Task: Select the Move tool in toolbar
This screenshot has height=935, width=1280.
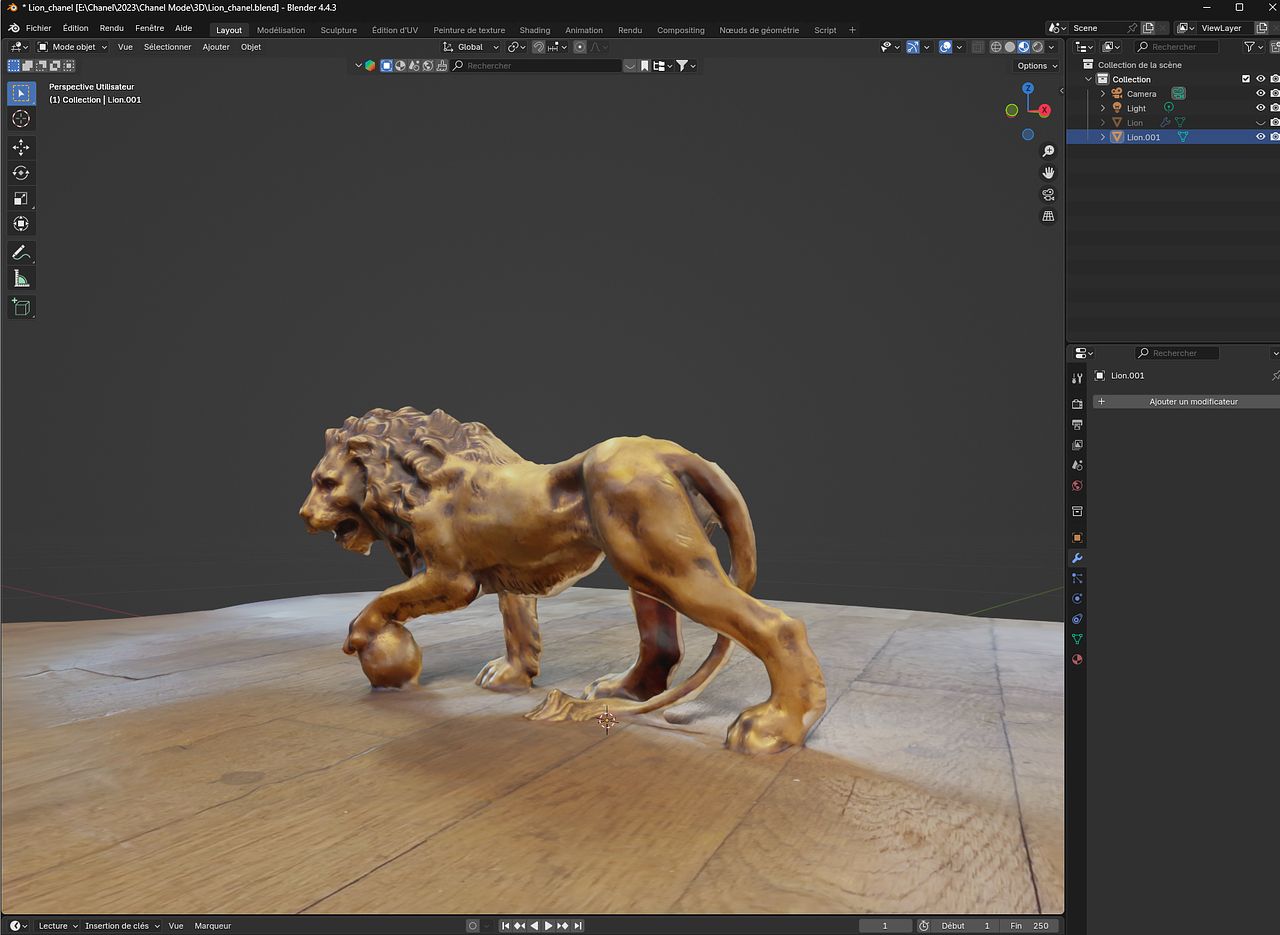Action: click(x=20, y=147)
